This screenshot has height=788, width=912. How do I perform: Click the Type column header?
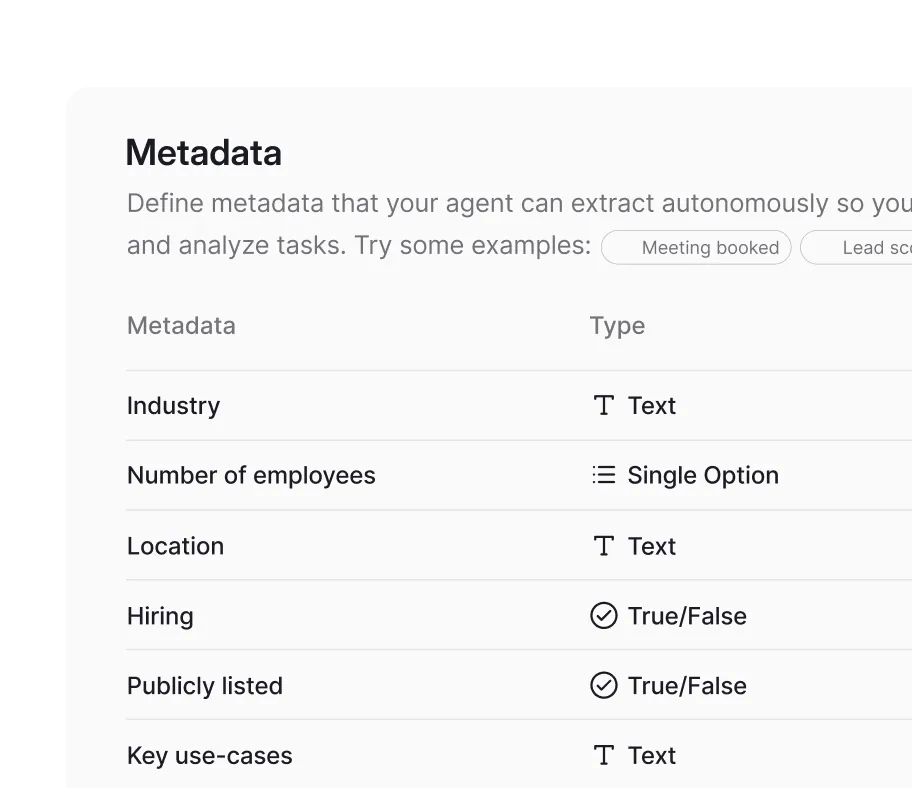coord(617,326)
